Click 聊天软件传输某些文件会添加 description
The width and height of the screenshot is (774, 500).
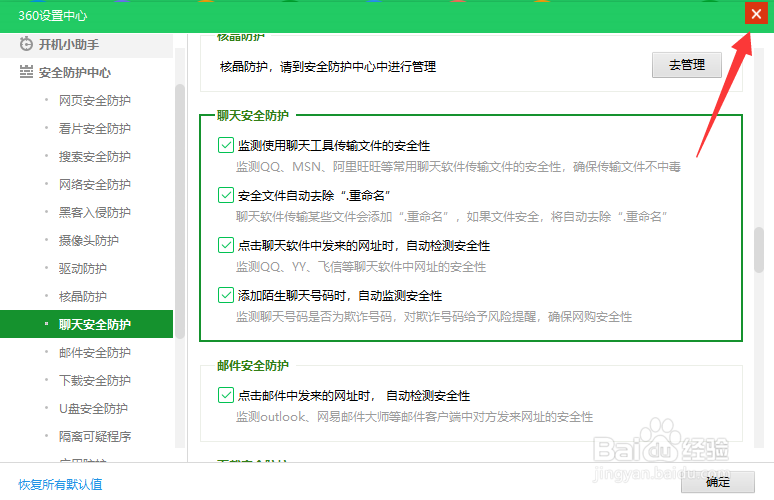point(452,217)
